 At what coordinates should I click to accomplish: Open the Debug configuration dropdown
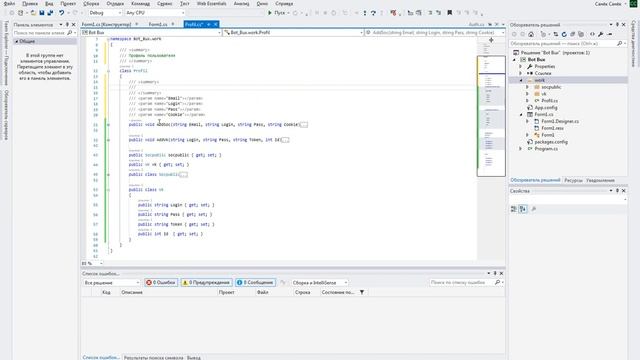pyautogui.click(x=105, y=13)
